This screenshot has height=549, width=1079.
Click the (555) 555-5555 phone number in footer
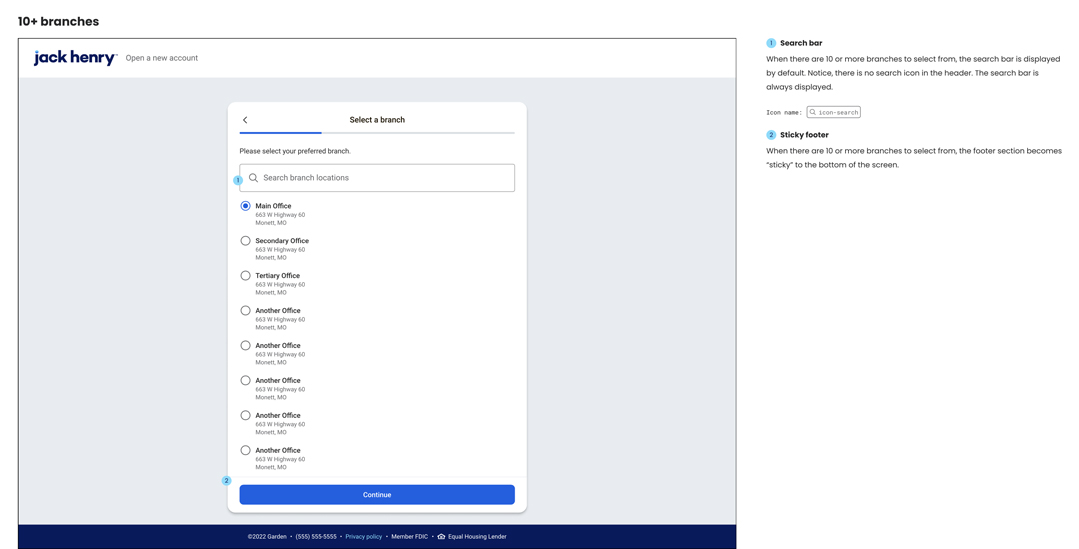coord(316,537)
